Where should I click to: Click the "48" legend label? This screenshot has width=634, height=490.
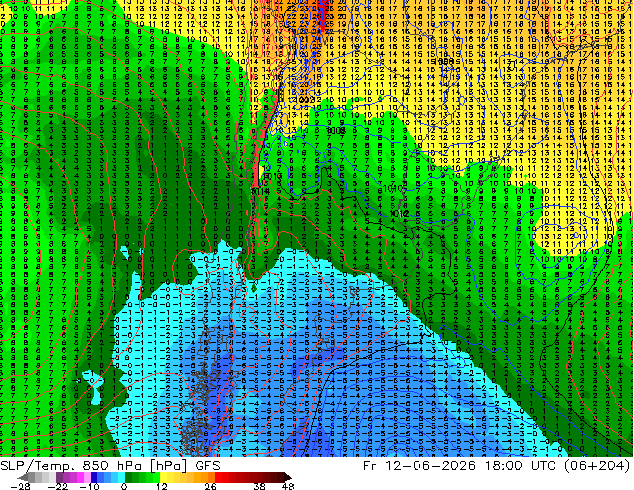pos(288,486)
